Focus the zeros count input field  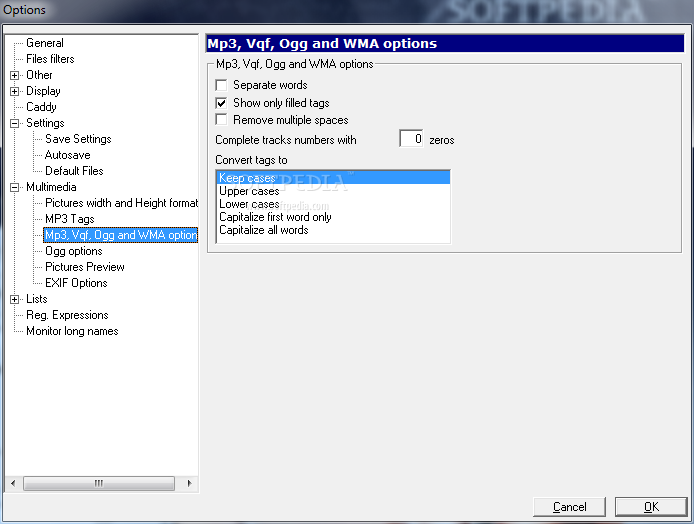(411, 139)
